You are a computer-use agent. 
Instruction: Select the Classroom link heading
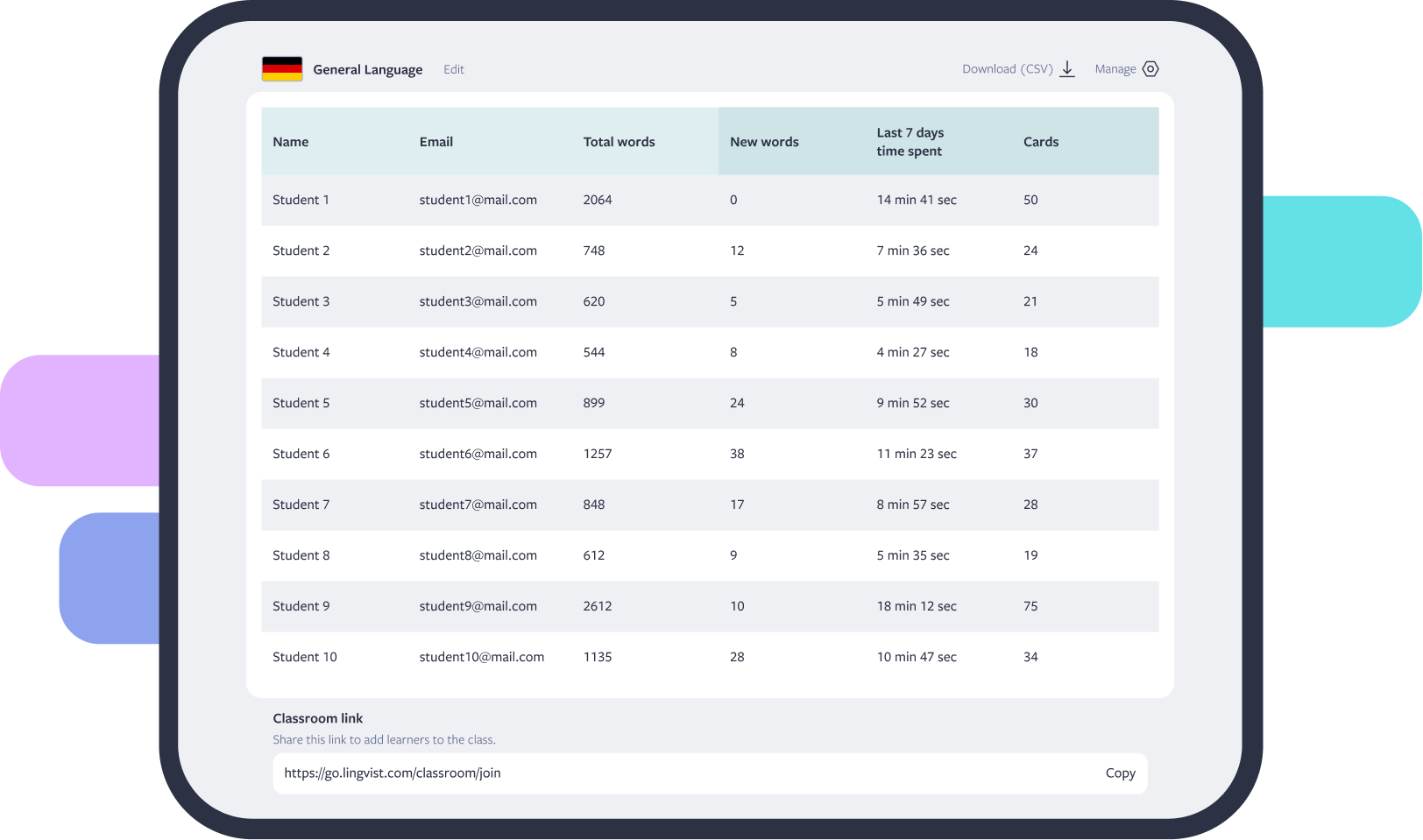(318, 718)
